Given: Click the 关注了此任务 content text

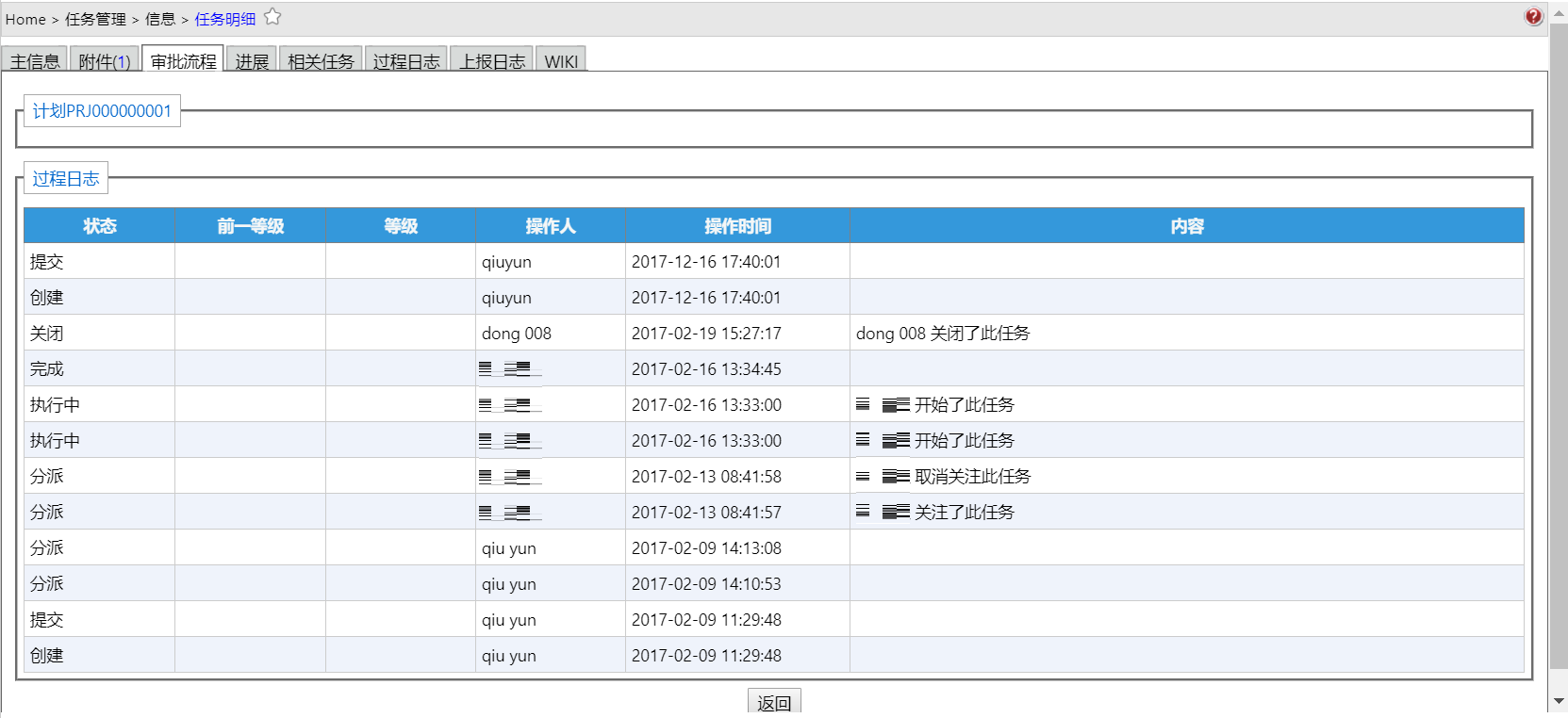Looking at the screenshot, I should (x=965, y=513).
